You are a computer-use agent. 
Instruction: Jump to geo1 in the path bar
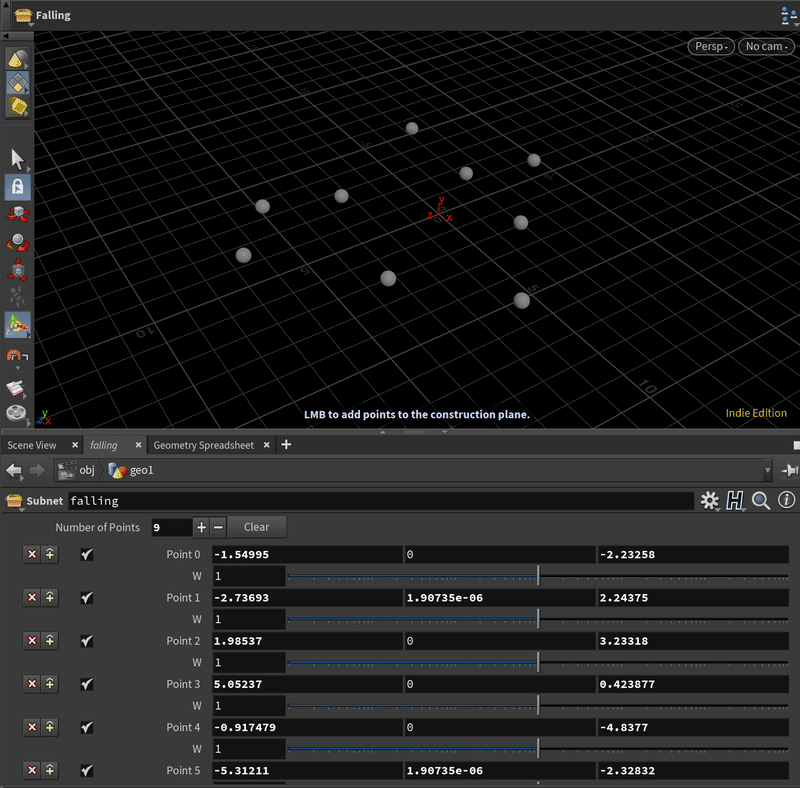[x=131, y=470]
